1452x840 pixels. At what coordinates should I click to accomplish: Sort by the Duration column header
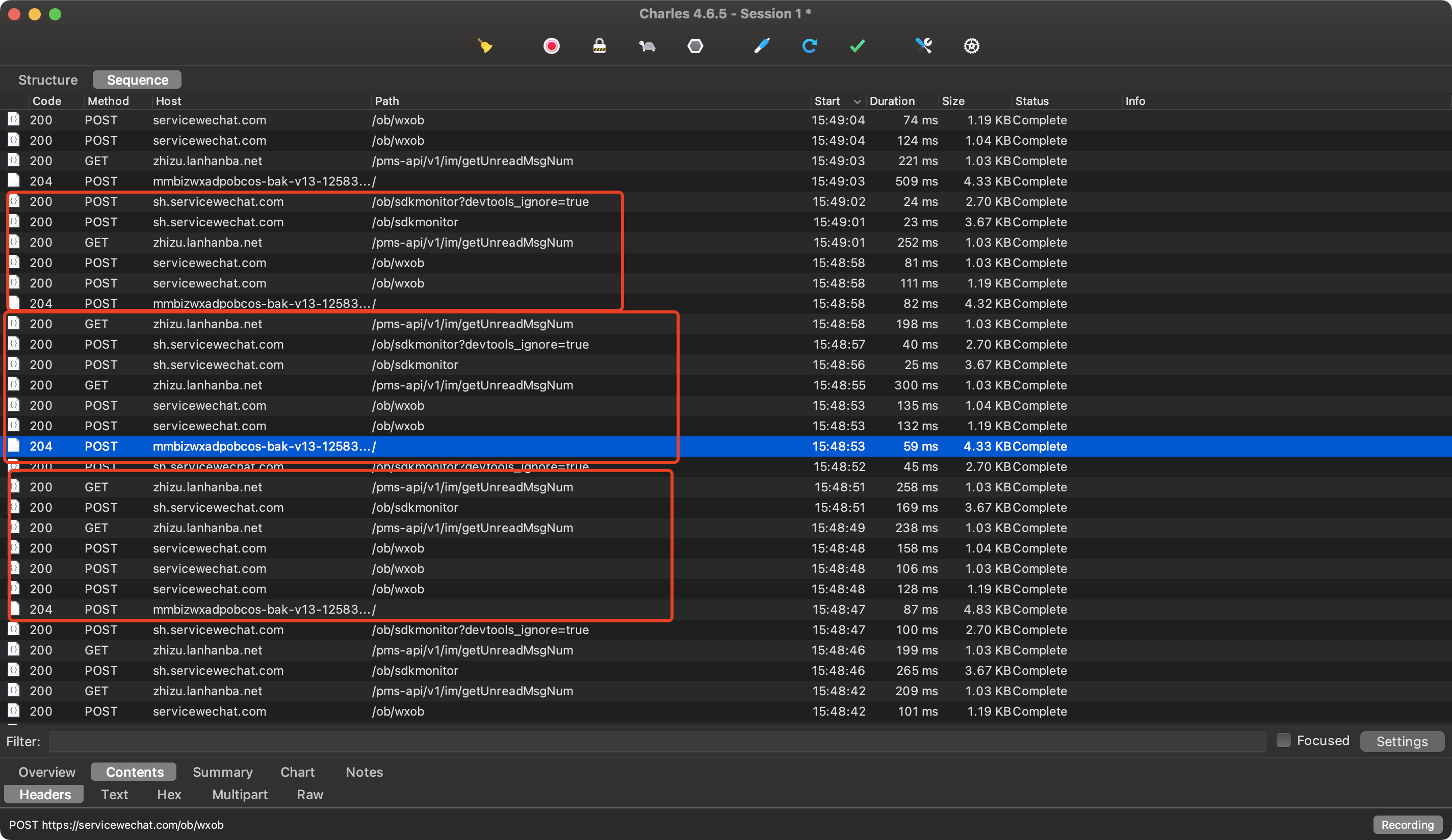[891, 101]
